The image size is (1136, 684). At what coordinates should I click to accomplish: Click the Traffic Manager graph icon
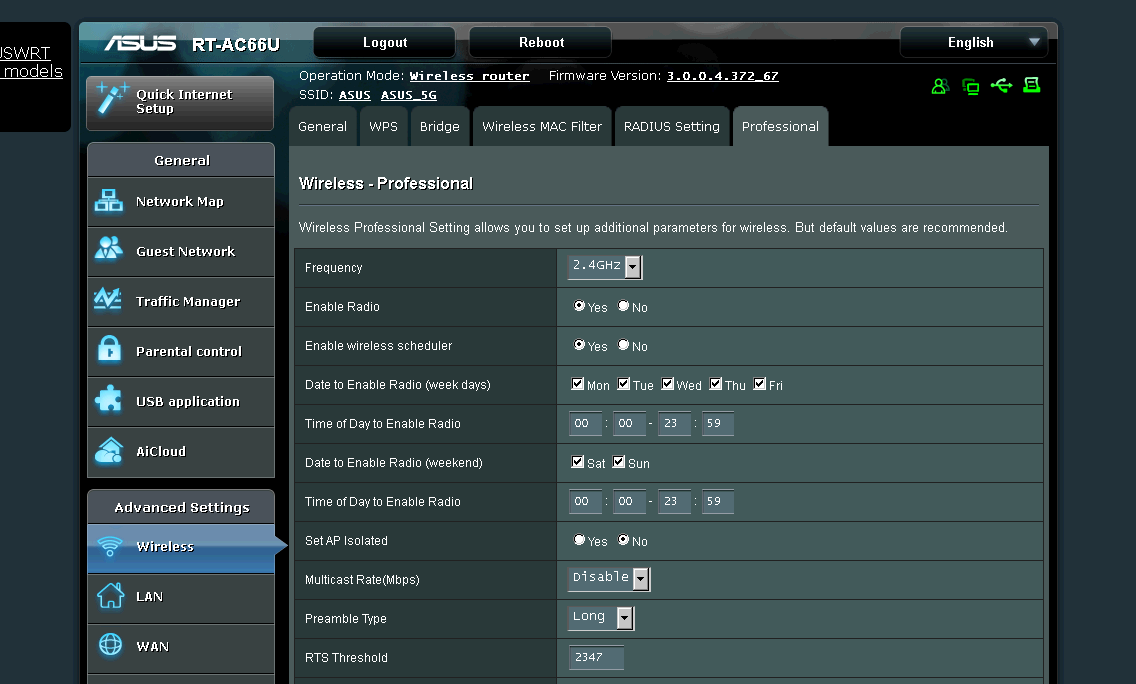coord(108,299)
